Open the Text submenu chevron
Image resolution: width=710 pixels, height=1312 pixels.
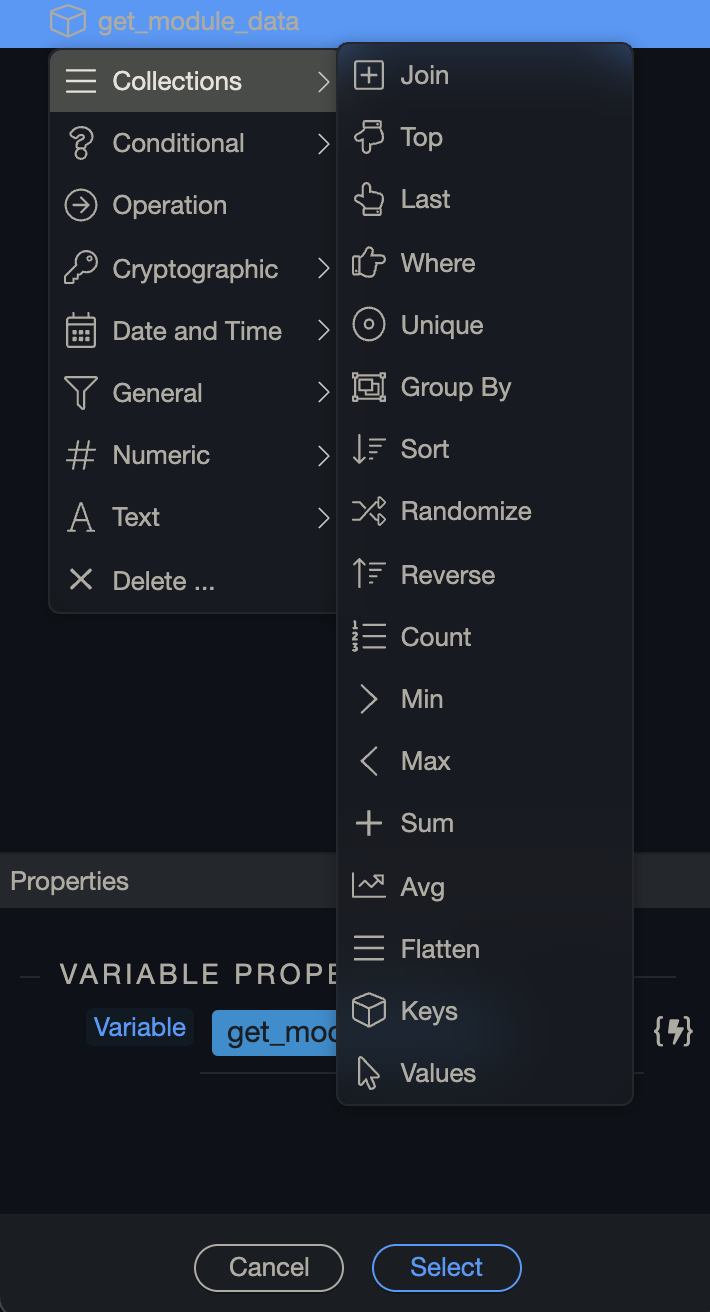322,518
